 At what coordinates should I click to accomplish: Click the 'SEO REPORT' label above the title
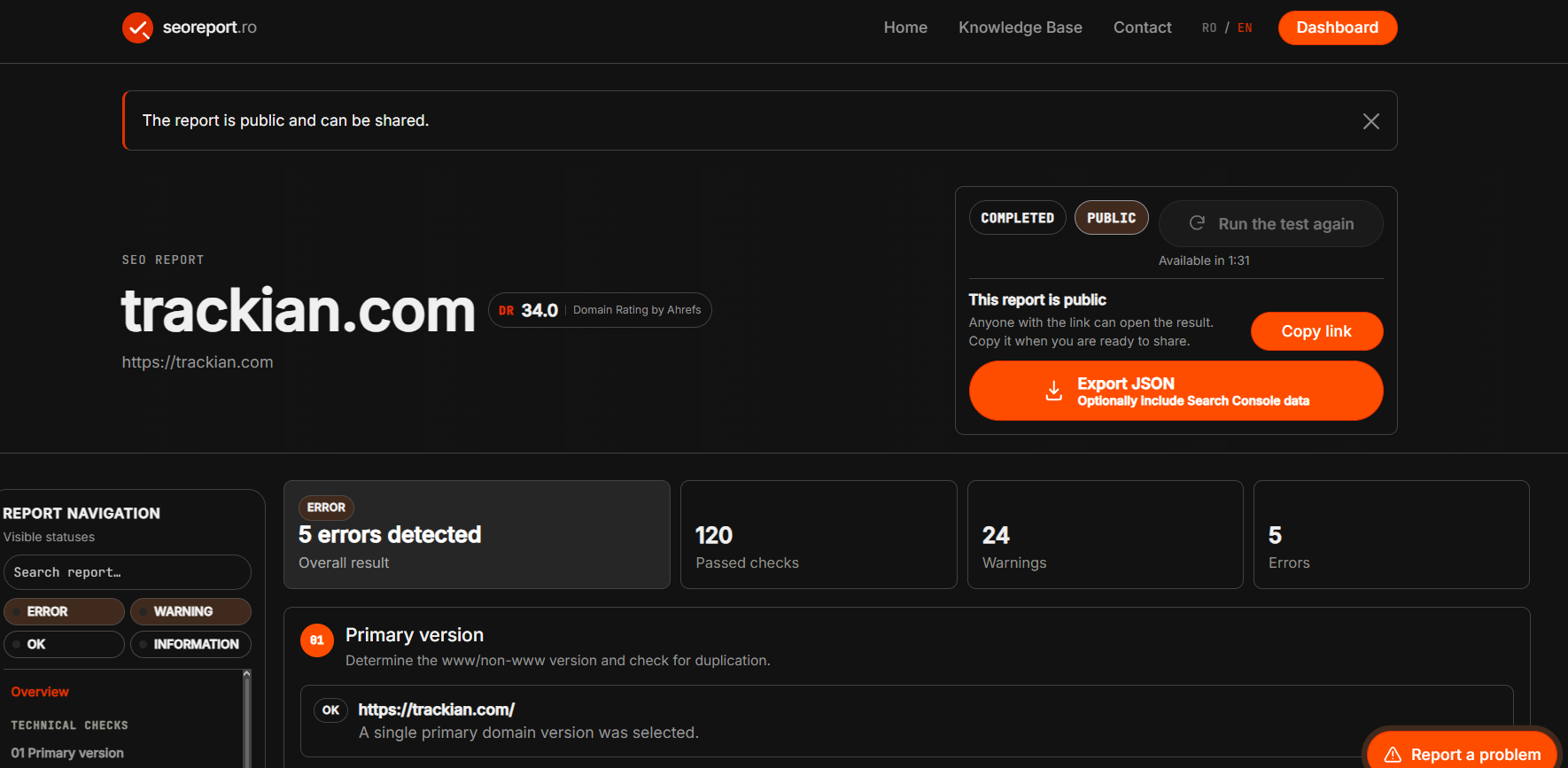point(163,260)
